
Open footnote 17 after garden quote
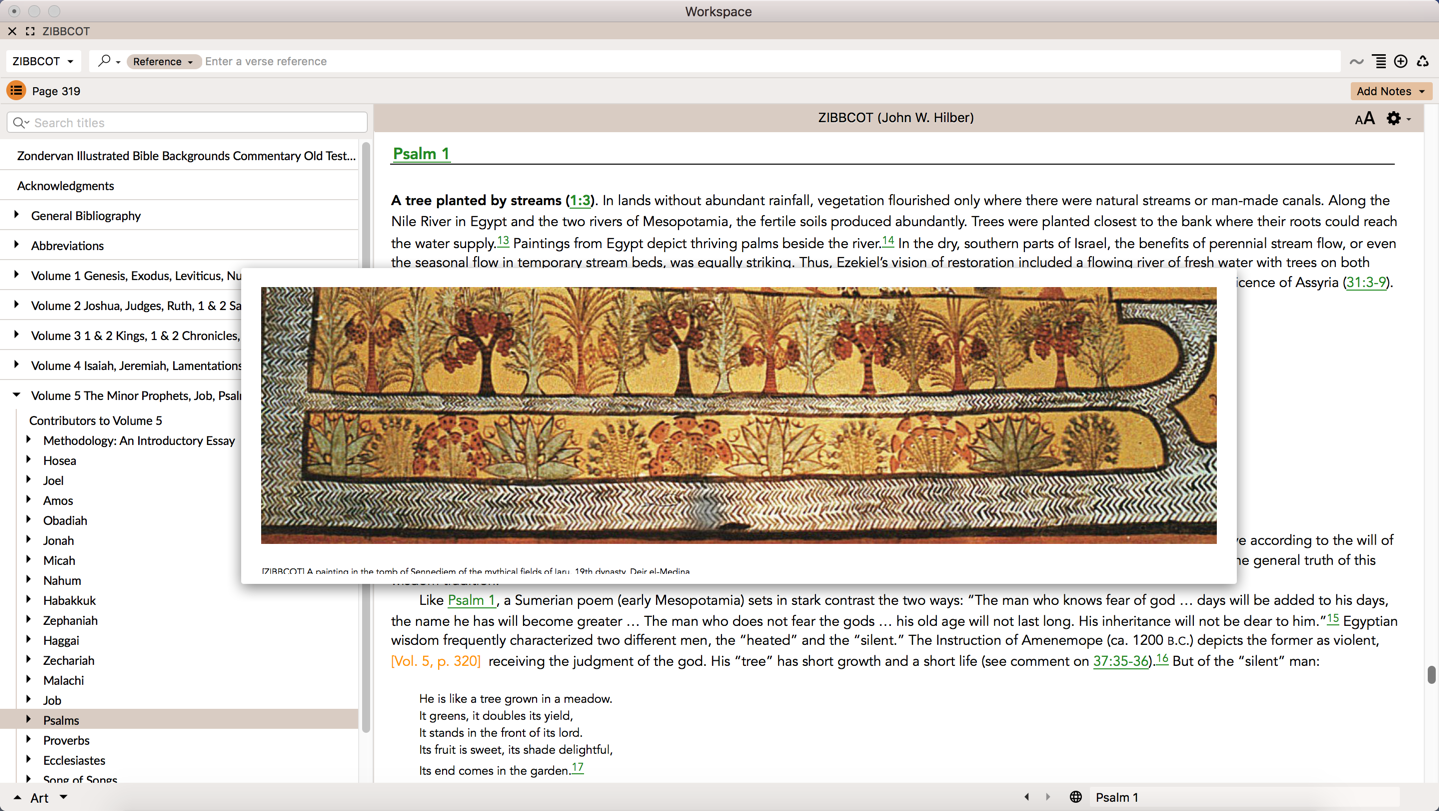[x=577, y=768]
